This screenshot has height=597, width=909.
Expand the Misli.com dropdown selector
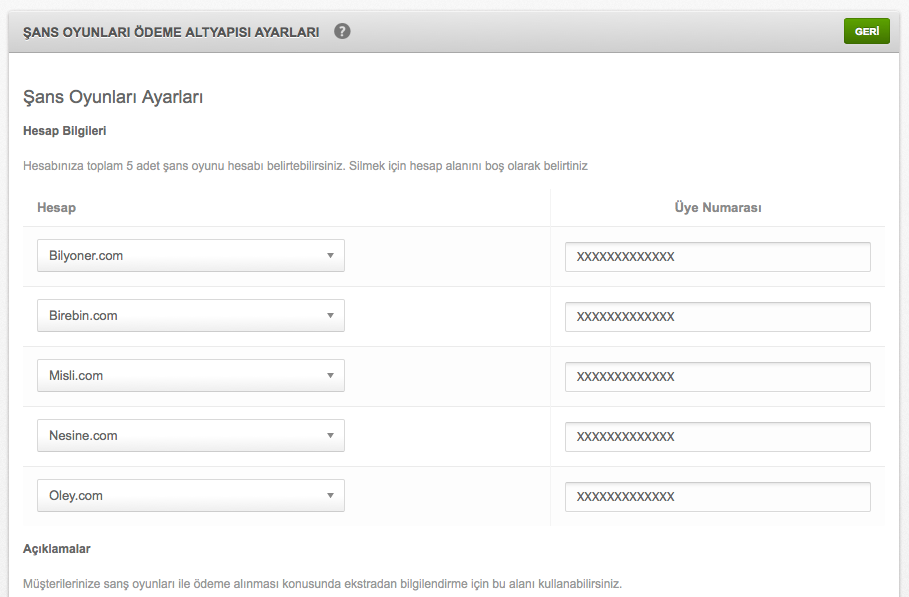(191, 376)
